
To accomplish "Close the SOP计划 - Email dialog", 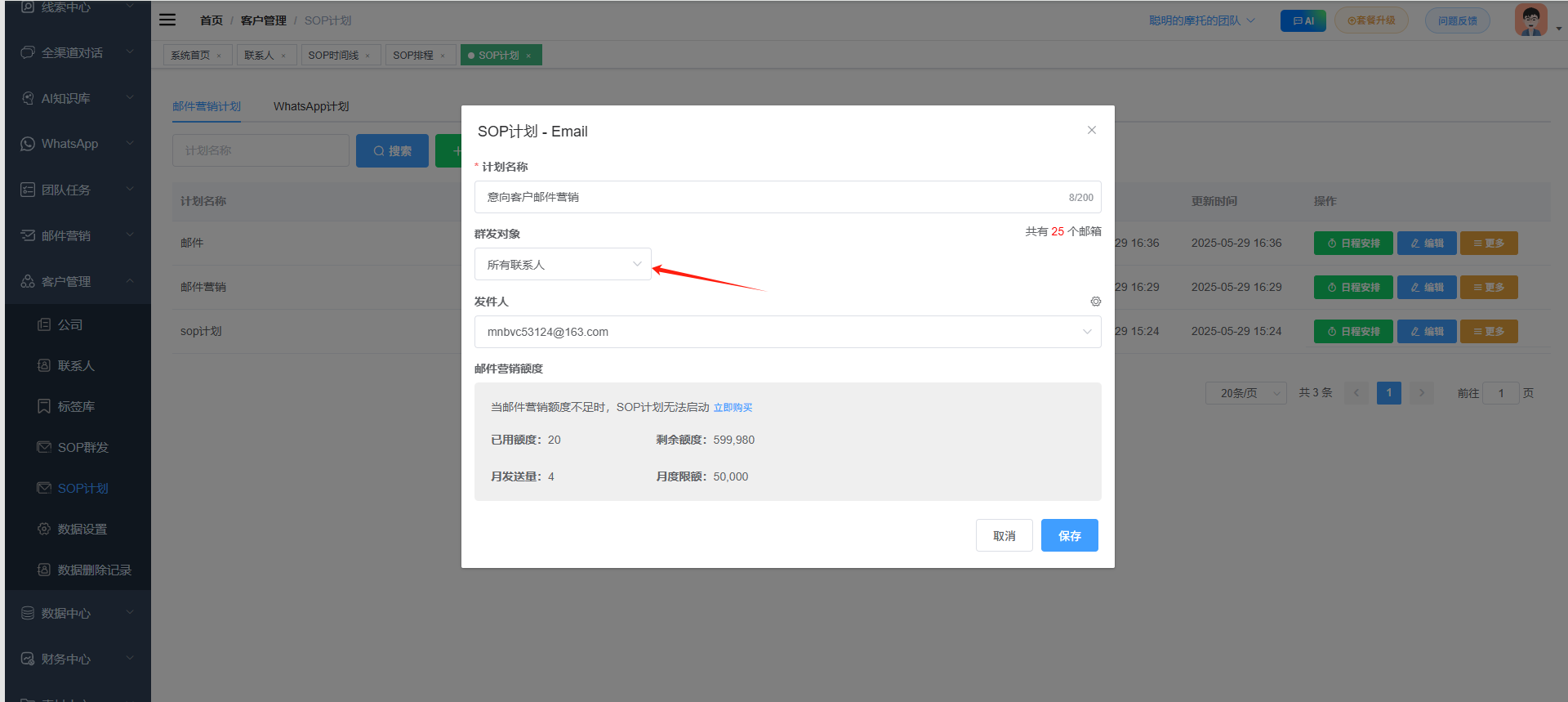I will tap(1091, 130).
